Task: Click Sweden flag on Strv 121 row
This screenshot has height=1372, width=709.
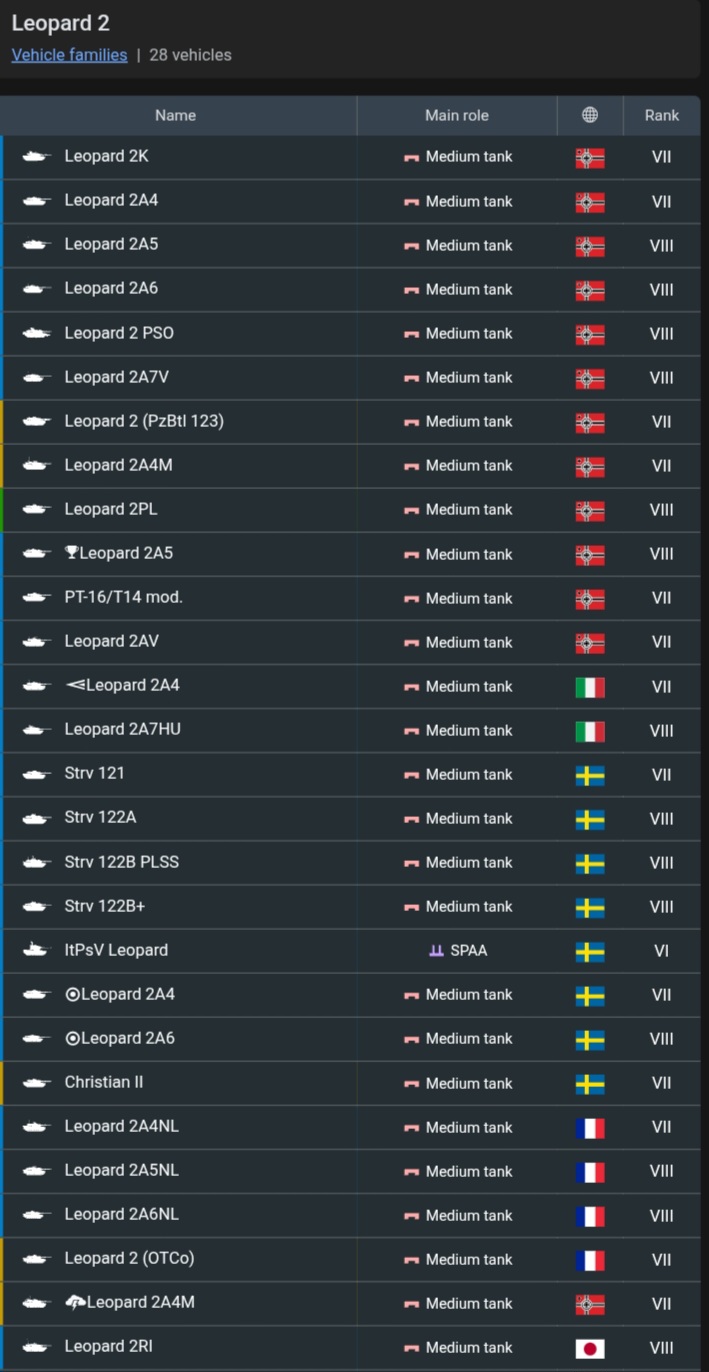Action: 590,775
